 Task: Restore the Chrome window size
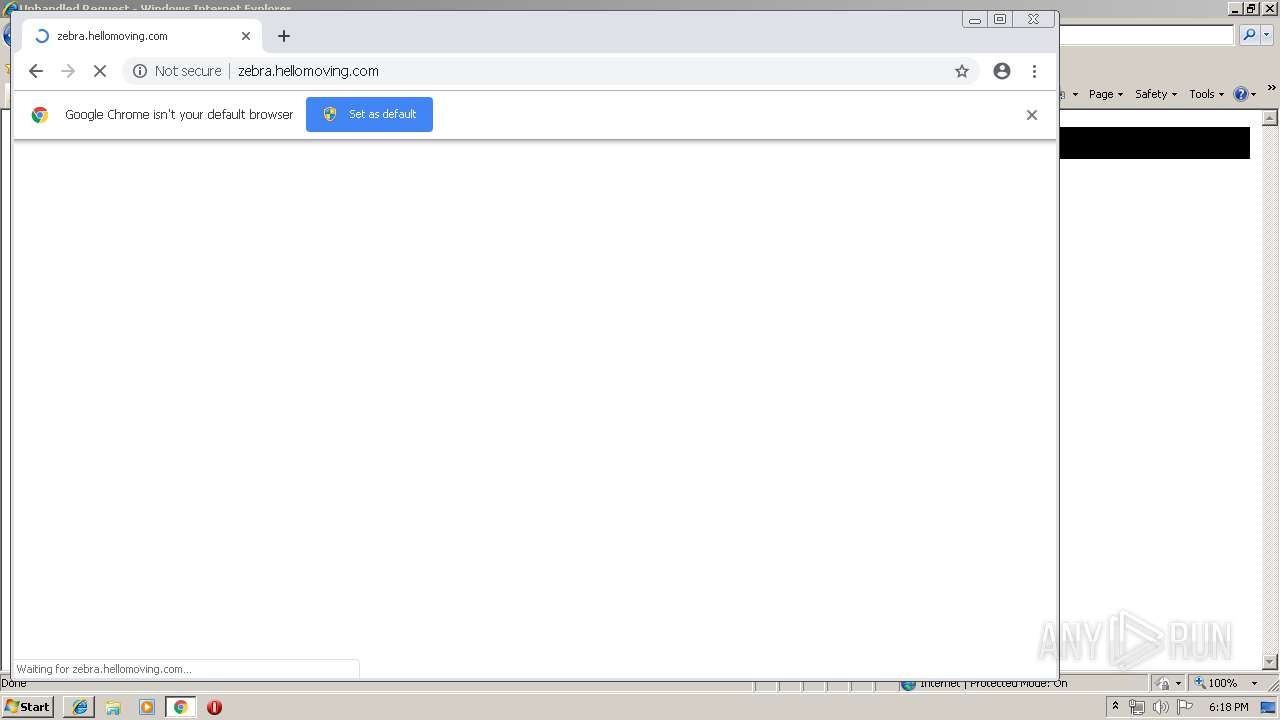1000,19
